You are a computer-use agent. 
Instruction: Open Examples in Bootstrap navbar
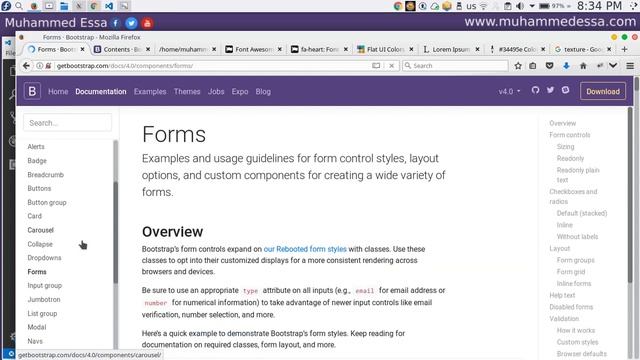point(150,91)
